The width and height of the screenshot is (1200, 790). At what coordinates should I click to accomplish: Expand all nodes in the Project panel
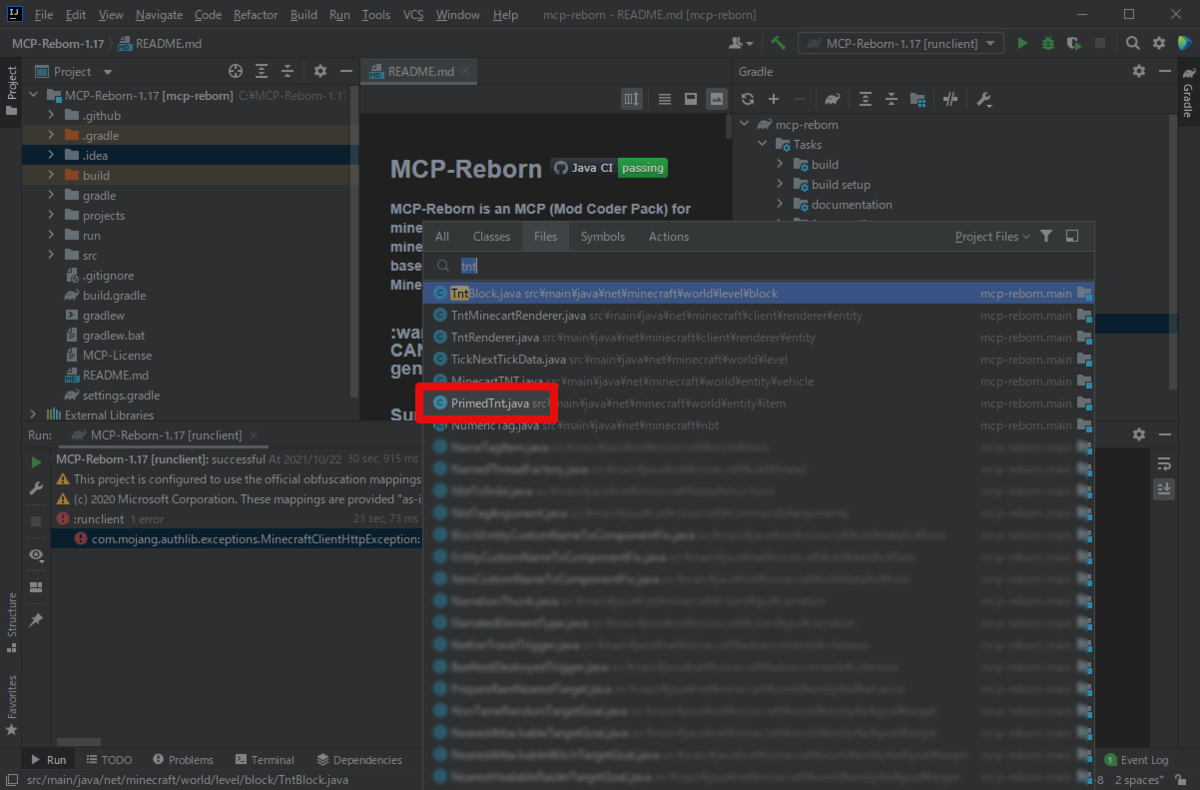coord(262,71)
